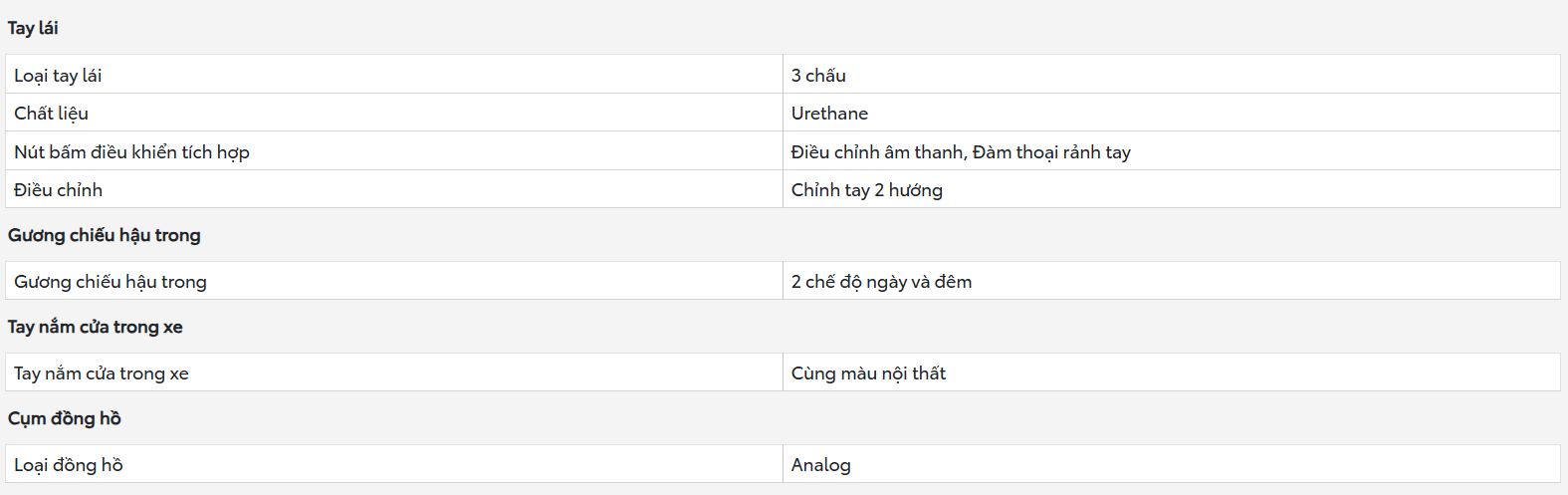
Task: Click the empty area right of Urethane
Action: [x=1215, y=113]
